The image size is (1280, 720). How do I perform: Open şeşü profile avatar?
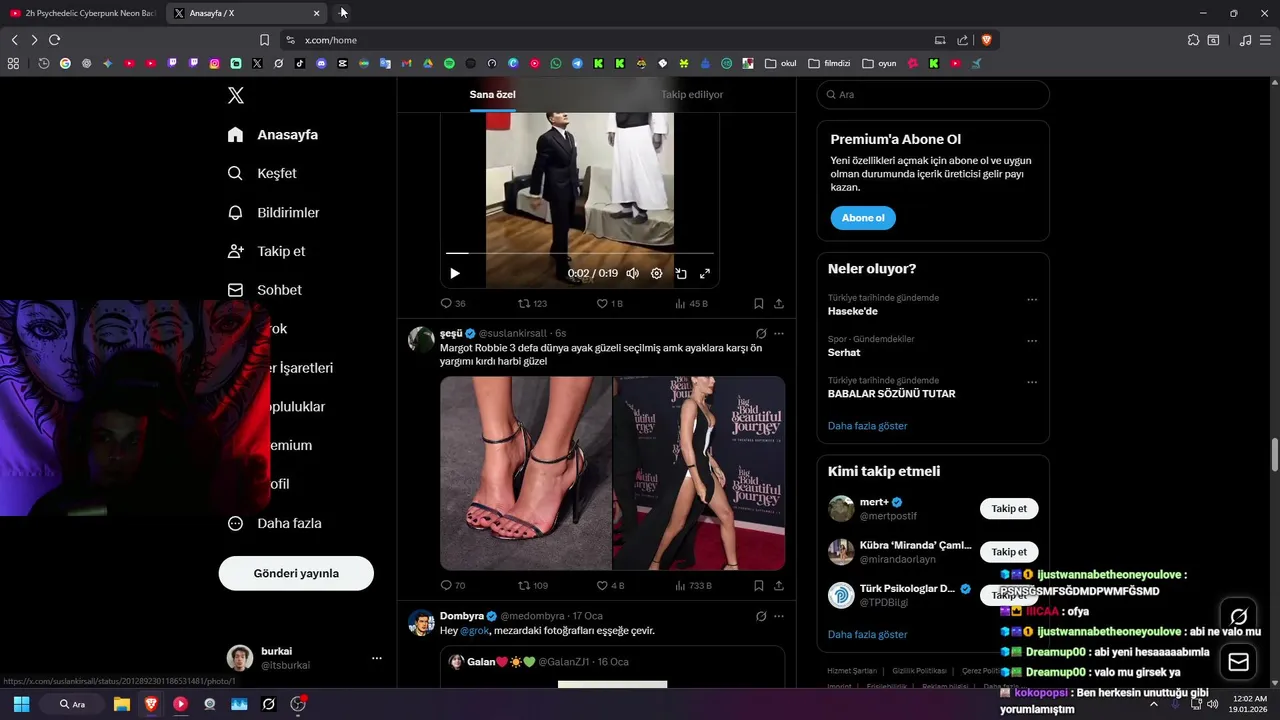tap(421, 339)
